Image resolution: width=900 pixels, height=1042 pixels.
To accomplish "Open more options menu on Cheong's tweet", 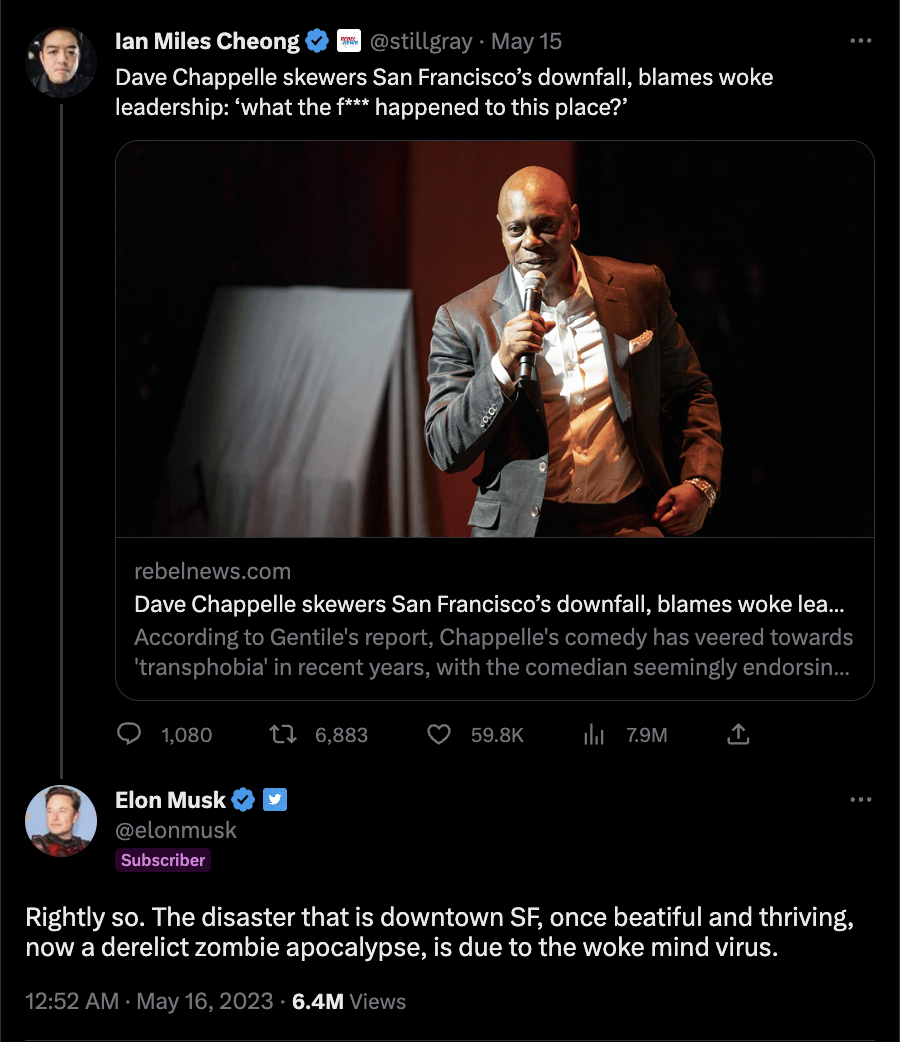I will click(860, 41).
